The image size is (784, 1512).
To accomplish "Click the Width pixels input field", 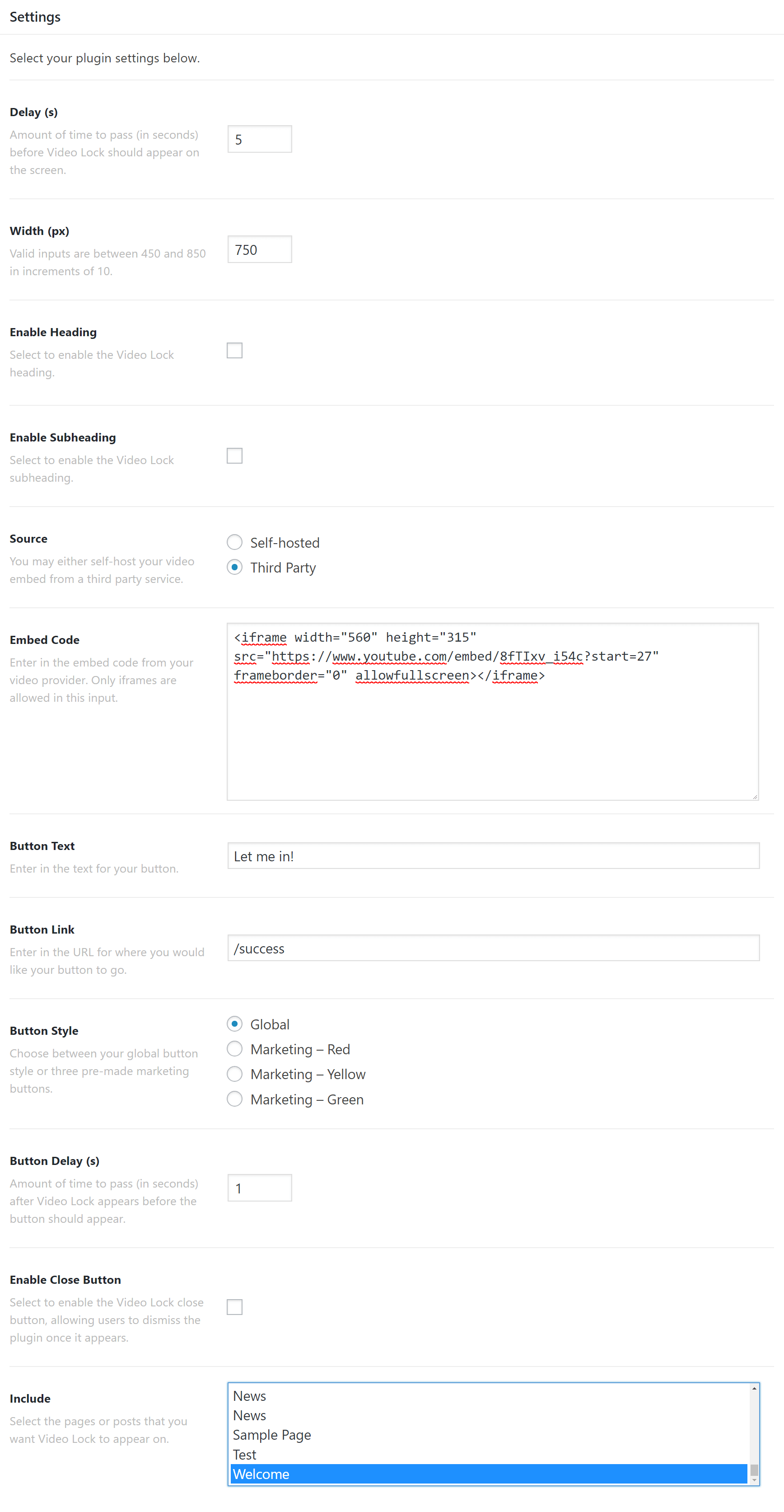I will pos(259,249).
